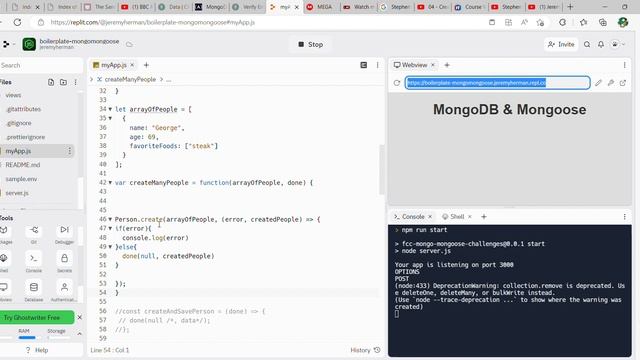Refresh the Webview page
The height and width of the screenshot is (360, 640).
tap(397, 83)
